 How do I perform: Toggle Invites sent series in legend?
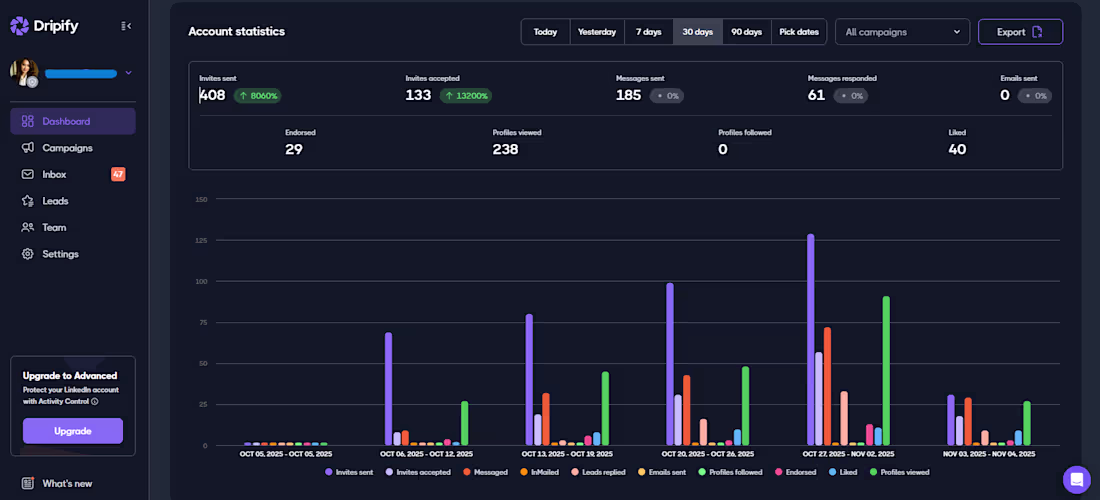coord(349,473)
